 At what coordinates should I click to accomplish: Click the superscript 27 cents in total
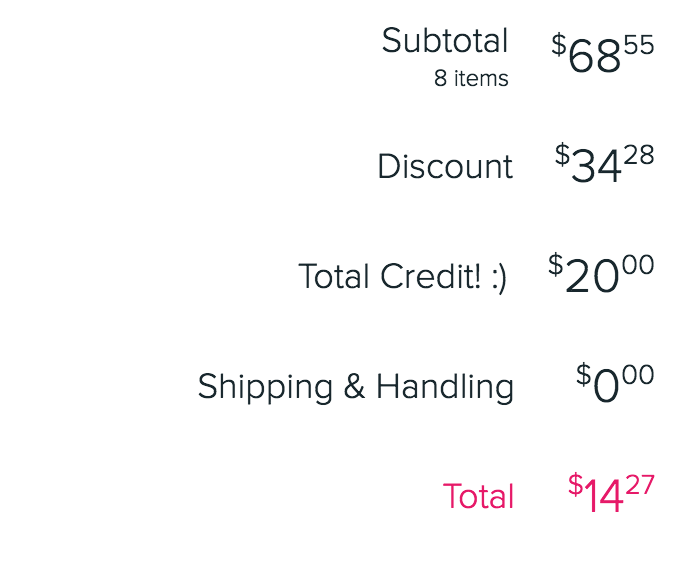click(x=640, y=485)
